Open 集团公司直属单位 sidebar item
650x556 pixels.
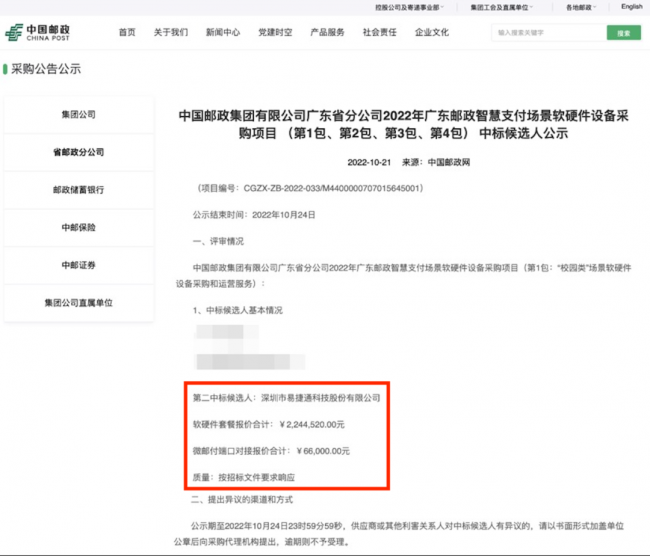(x=79, y=303)
